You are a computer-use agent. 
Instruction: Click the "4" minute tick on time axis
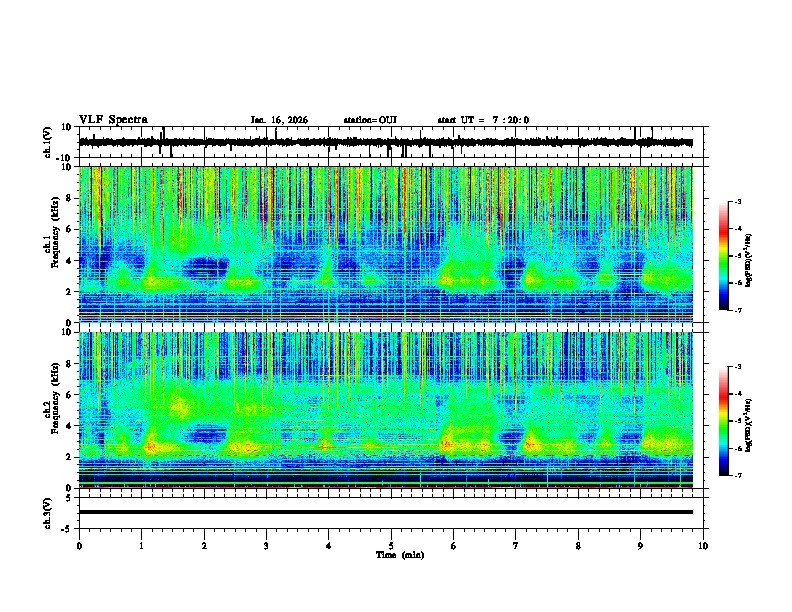pos(329,546)
